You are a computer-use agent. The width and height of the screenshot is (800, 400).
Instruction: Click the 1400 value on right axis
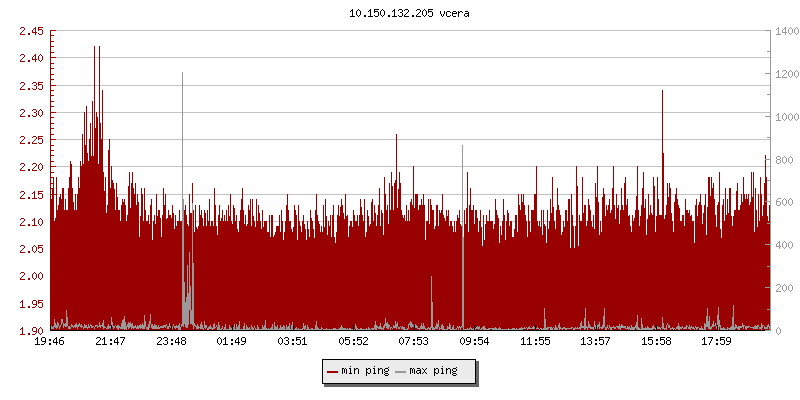pyautogui.click(x=785, y=31)
